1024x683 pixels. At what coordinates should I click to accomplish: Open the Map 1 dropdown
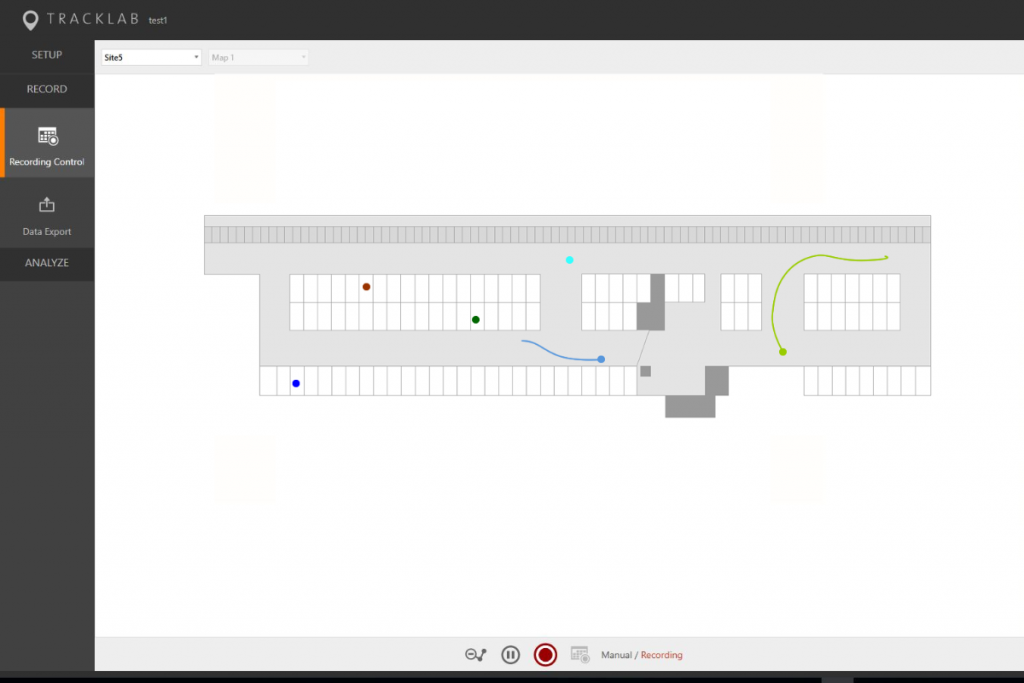[x=258, y=57]
